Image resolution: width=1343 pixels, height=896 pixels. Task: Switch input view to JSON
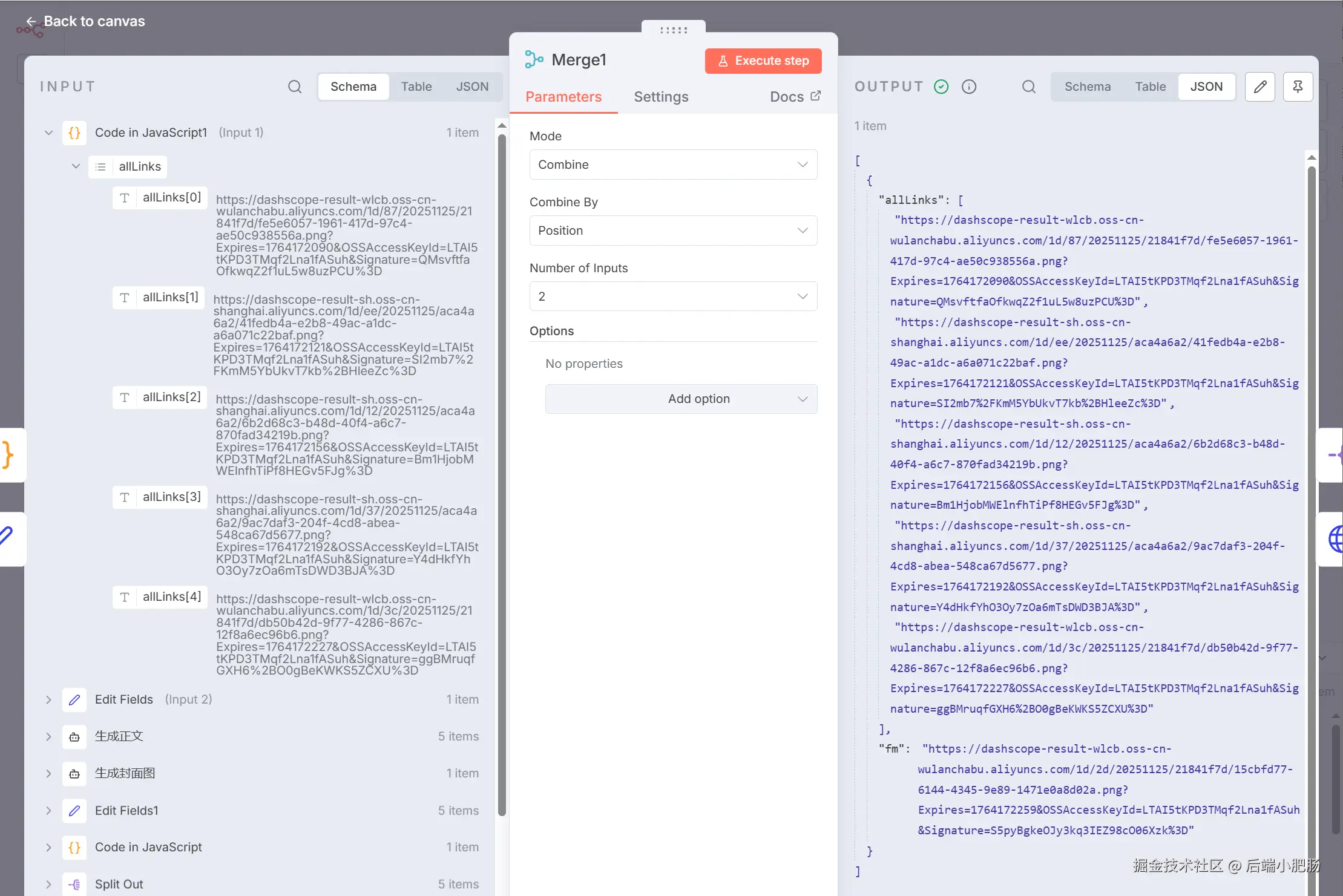472,87
